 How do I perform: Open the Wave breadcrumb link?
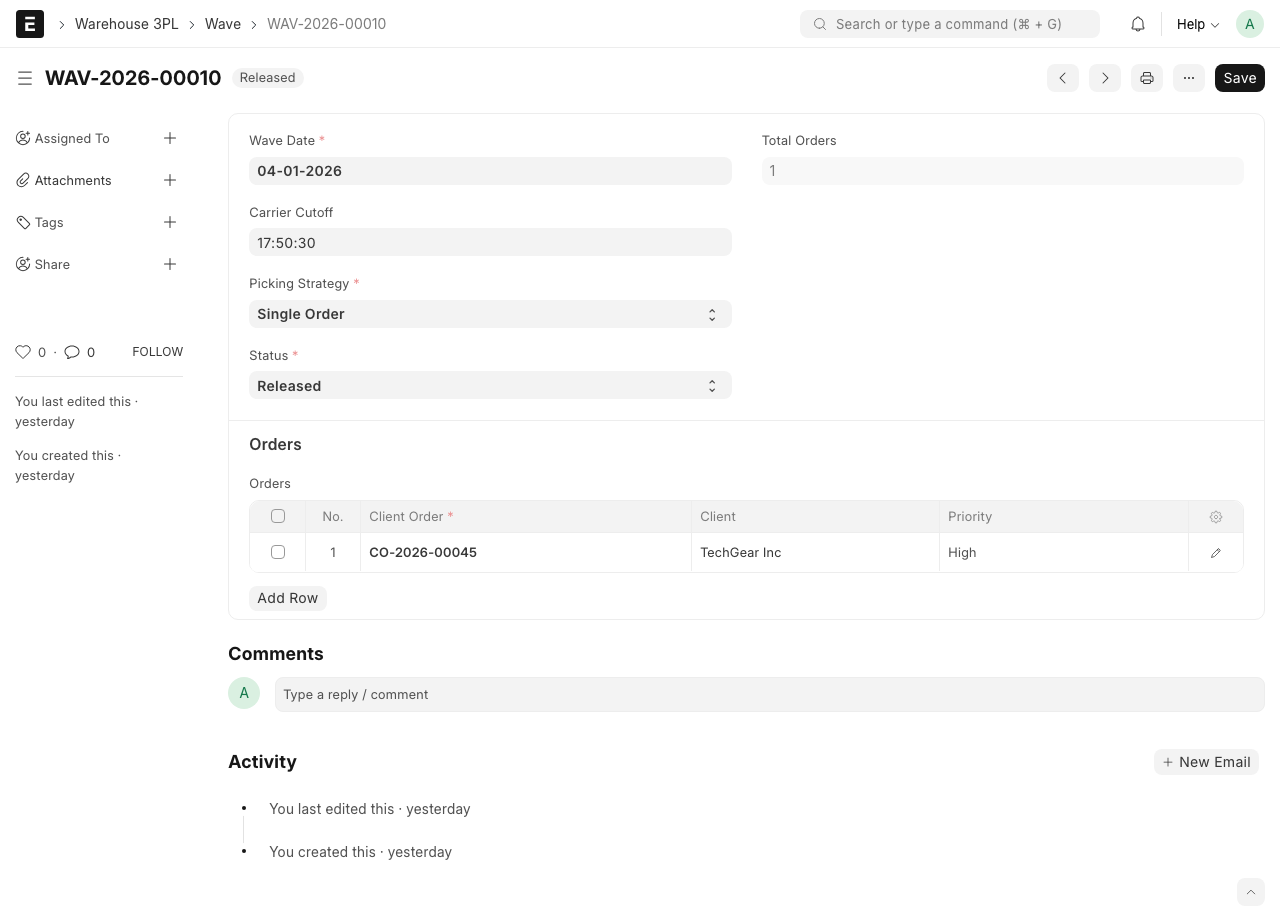[223, 24]
